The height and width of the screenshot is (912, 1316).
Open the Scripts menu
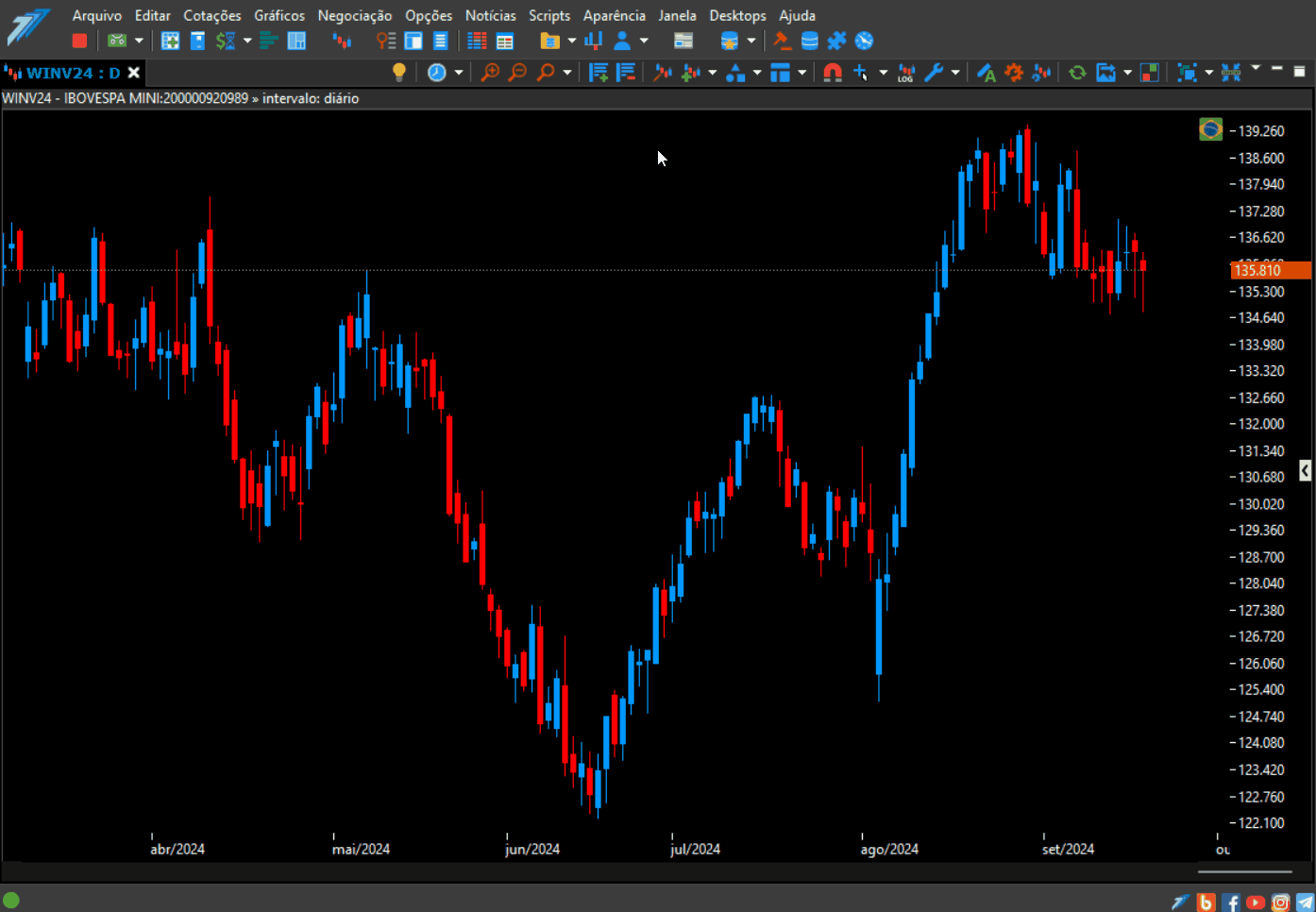pos(549,15)
